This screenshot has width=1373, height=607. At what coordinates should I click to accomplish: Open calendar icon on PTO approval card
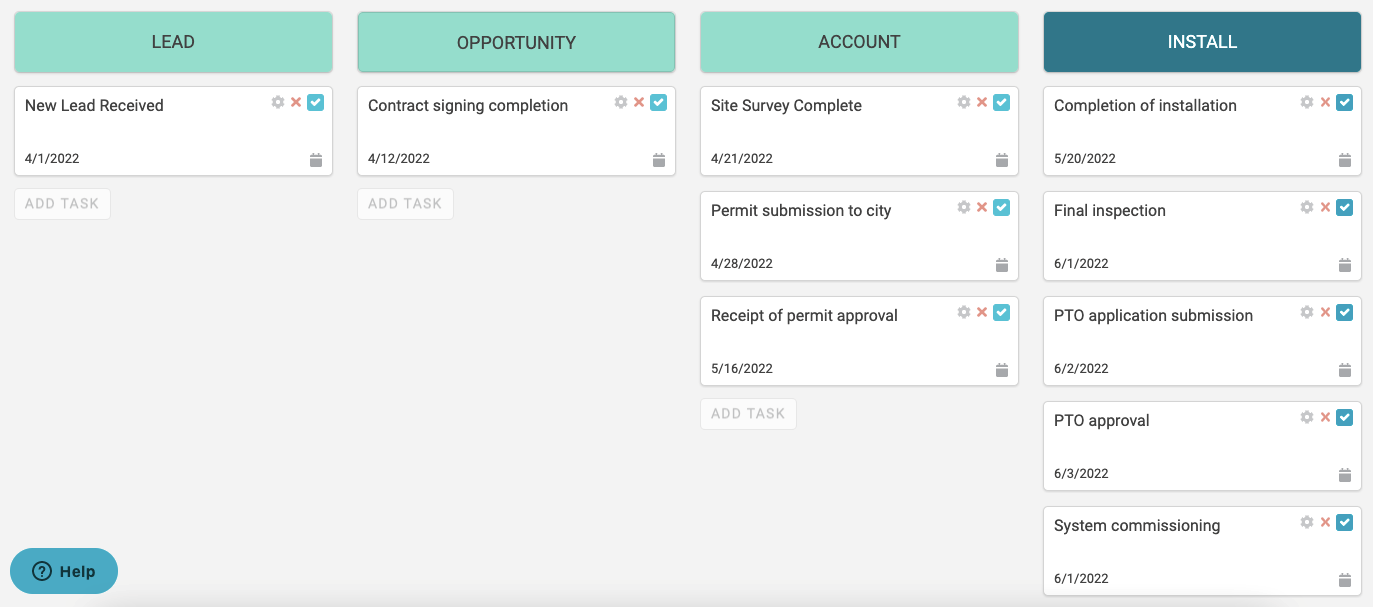pyautogui.click(x=1345, y=475)
